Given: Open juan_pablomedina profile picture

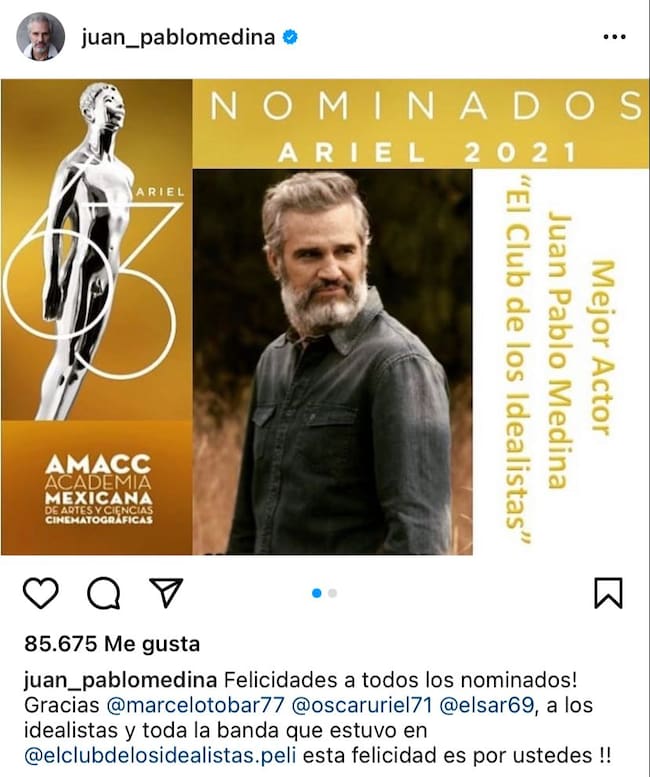Looking at the screenshot, I should 41,37.
